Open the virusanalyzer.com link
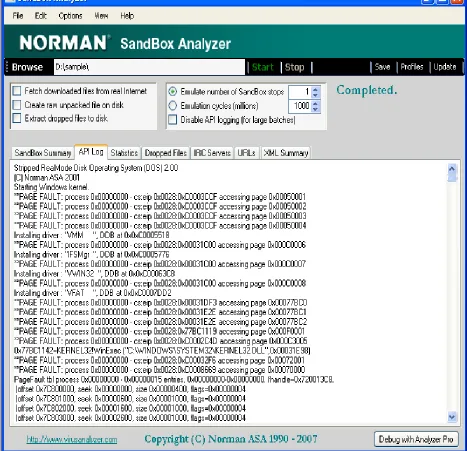Screen dimensions: 467x451 (x=72, y=440)
